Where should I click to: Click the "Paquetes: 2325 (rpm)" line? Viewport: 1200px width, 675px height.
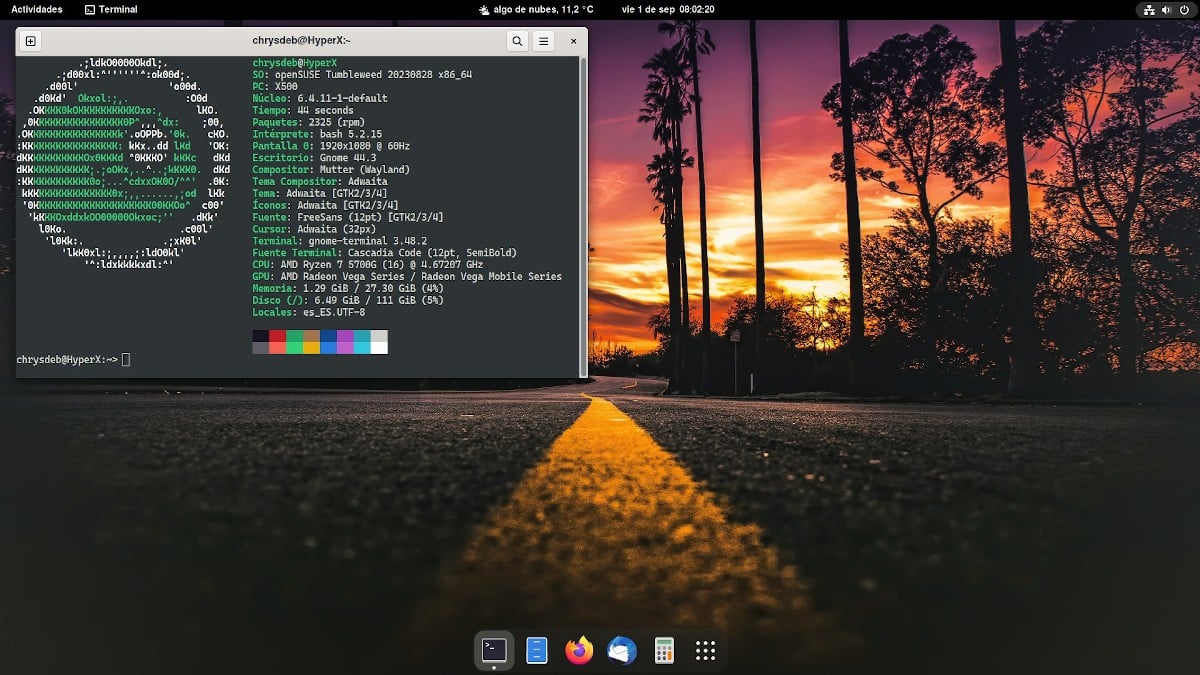point(308,122)
